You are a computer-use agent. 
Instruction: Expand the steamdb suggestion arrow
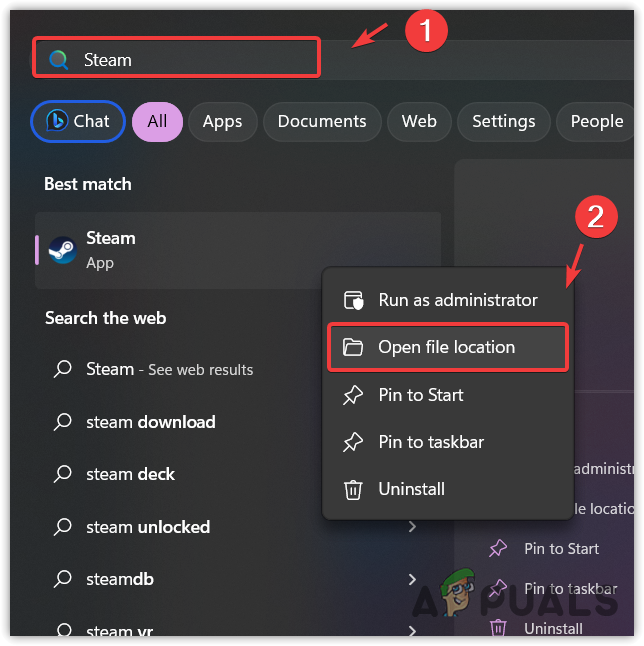412,579
